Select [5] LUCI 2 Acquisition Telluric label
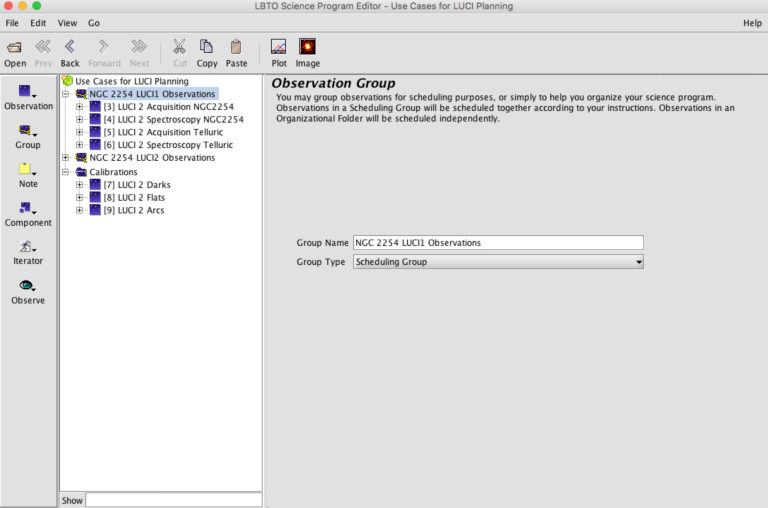Screen dimensions: 768x508 click(163, 132)
